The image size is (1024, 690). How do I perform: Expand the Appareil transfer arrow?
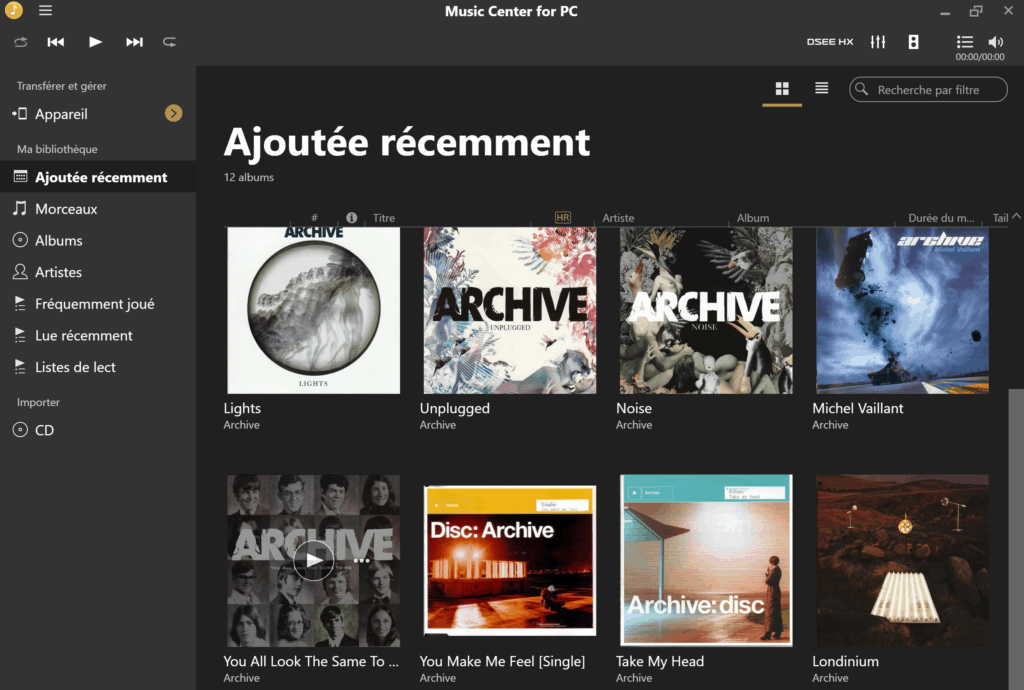click(x=174, y=113)
